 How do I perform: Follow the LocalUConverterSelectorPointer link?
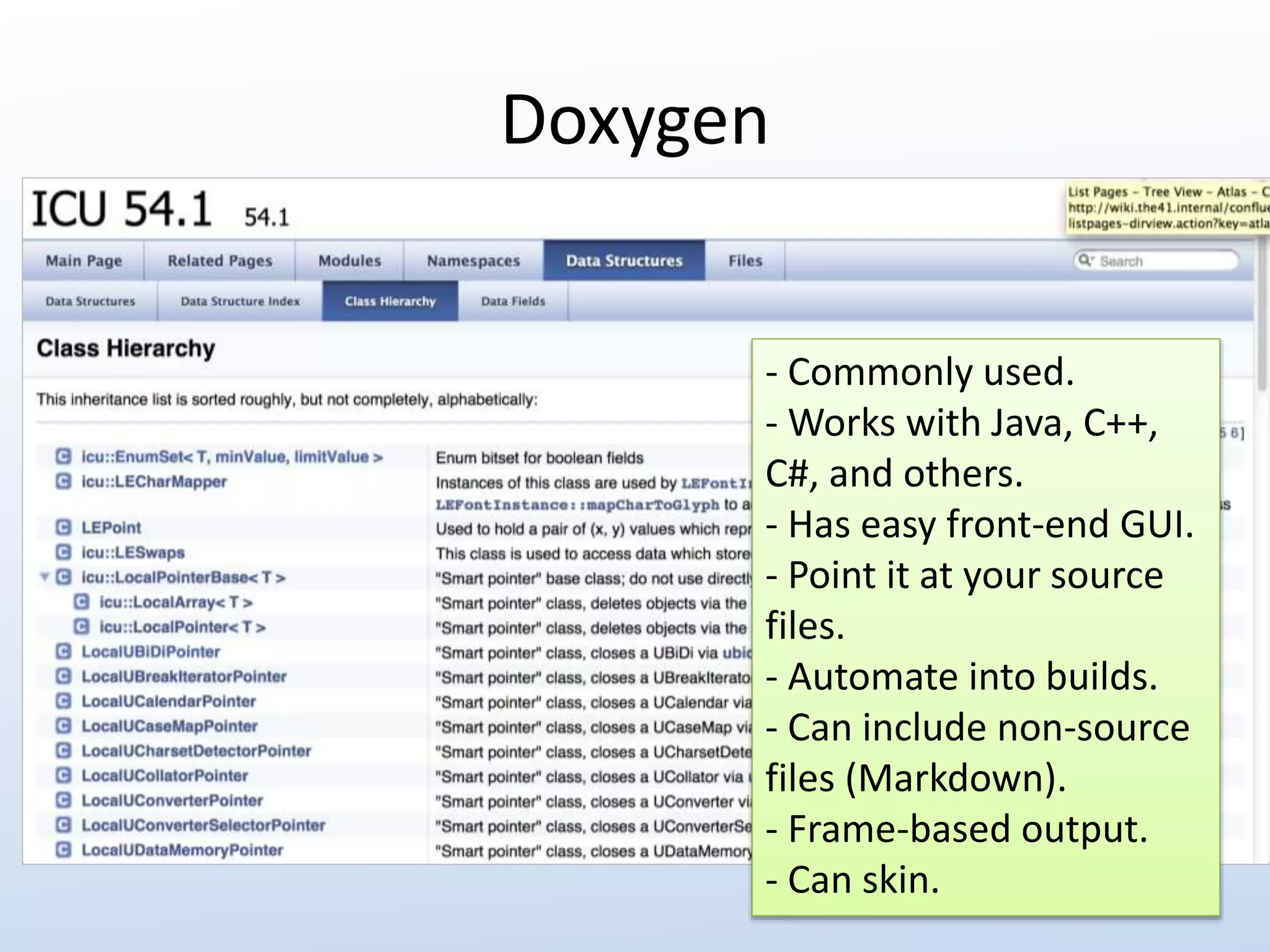(203, 825)
